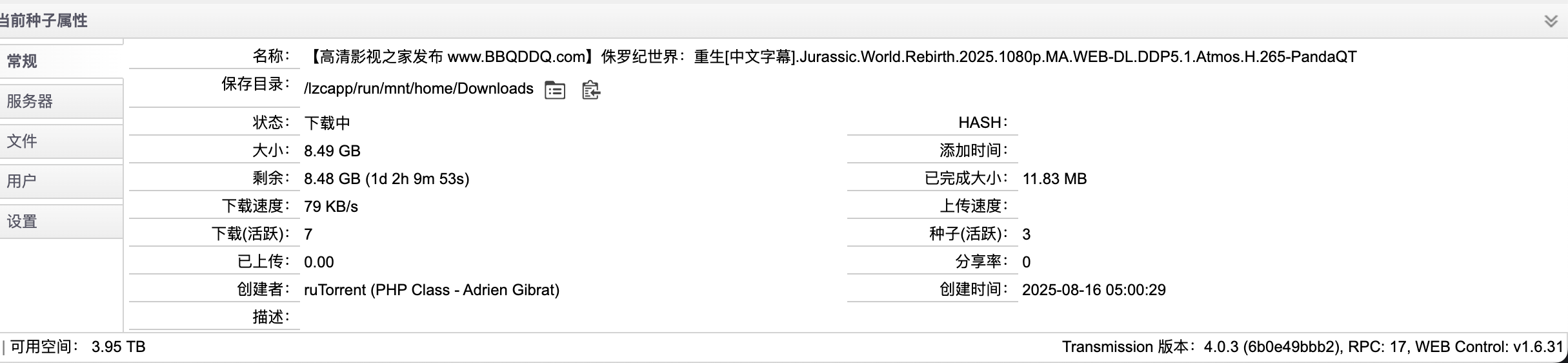Screen dimensions: 1568x363
Task: Click the 描述 label
Action: pos(271,316)
